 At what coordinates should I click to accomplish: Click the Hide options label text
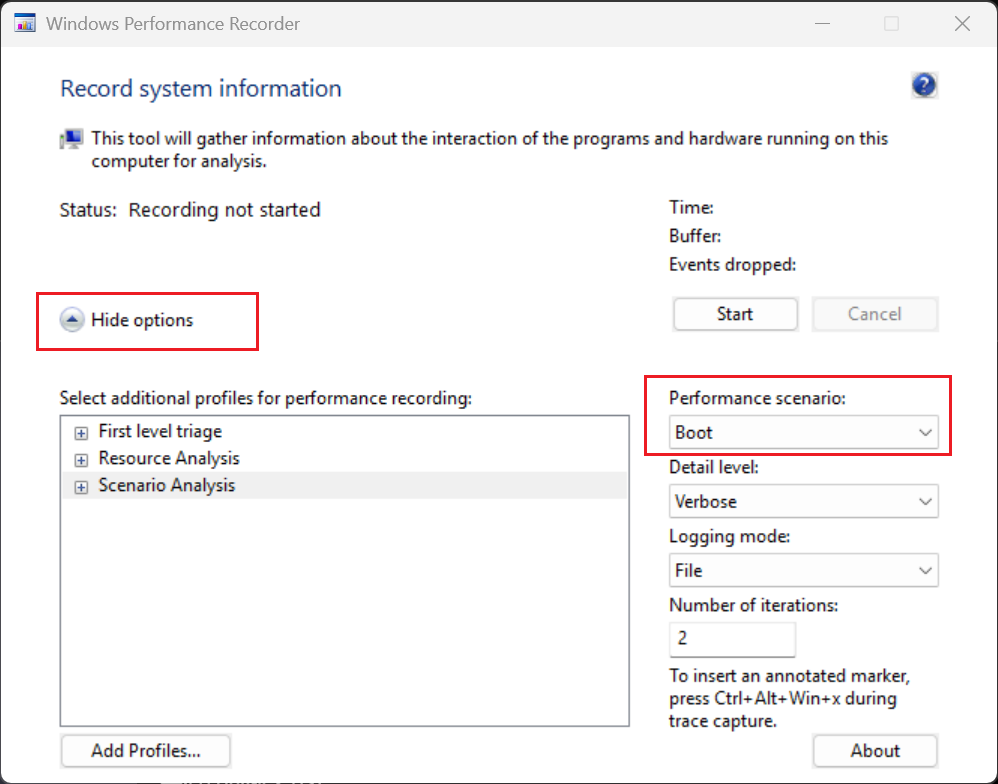coord(142,320)
